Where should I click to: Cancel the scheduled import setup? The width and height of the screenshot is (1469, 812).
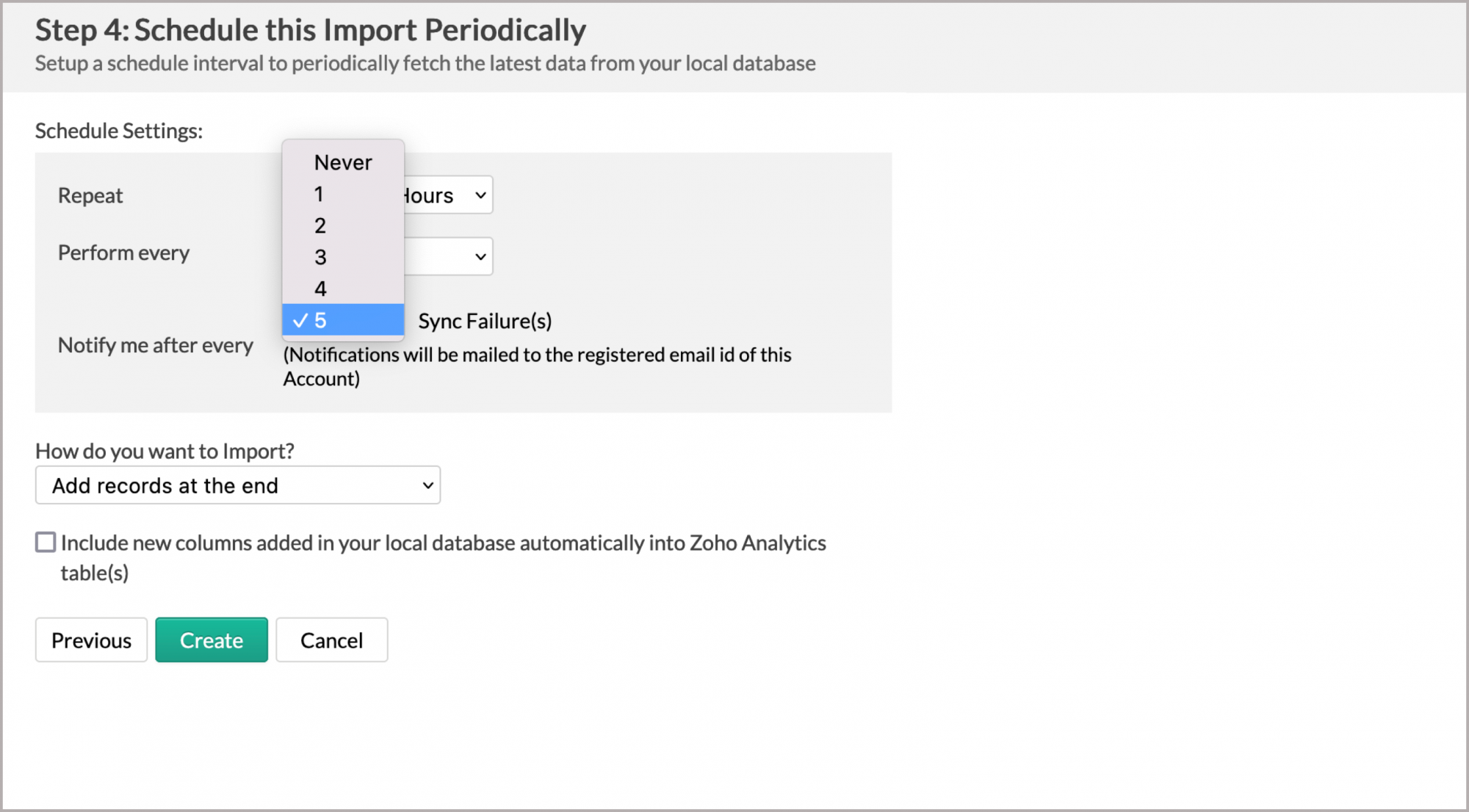click(331, 639)
